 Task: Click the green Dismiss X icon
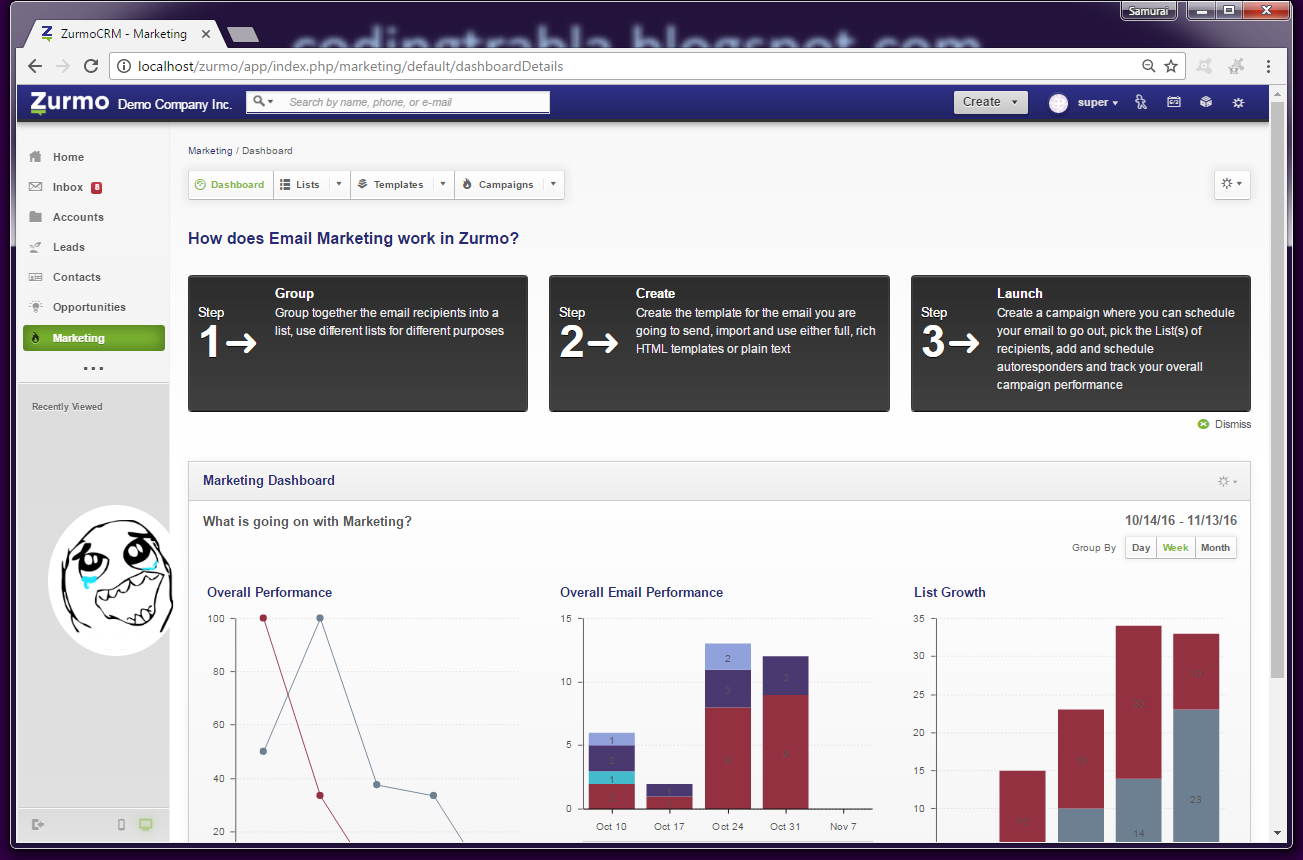pos(1203,424)
